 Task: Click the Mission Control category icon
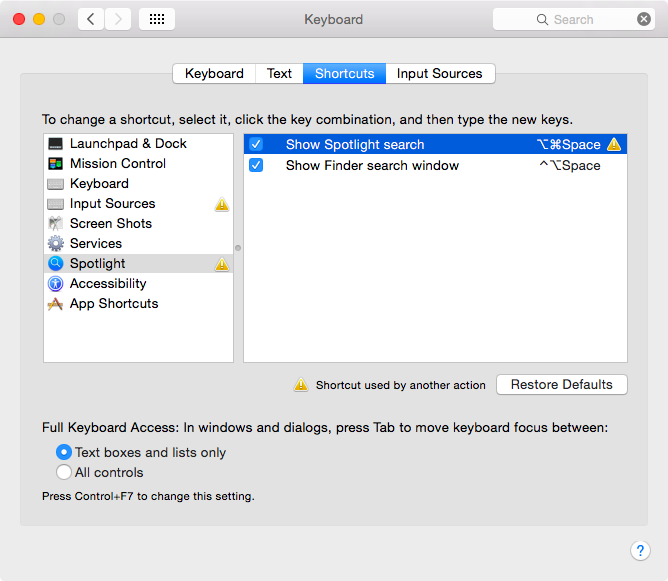[x=55, y=164]
